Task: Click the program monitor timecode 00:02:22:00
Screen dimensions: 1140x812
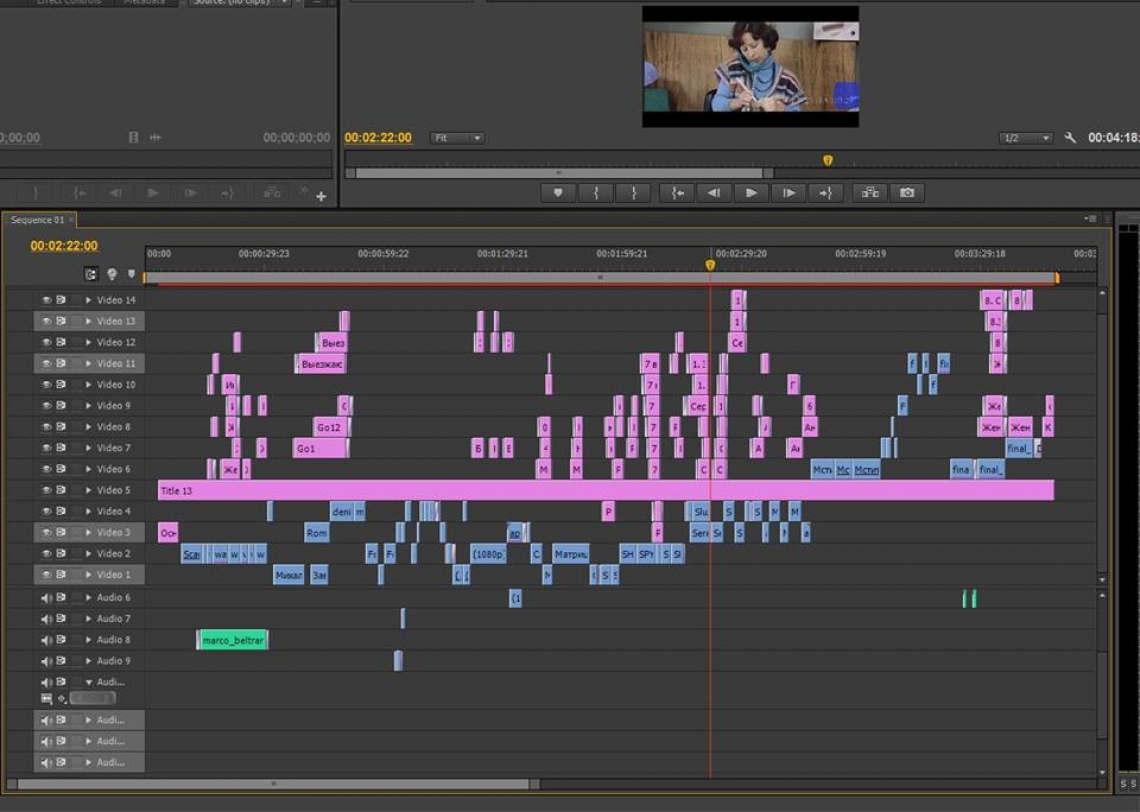Action: coord(378,137)
